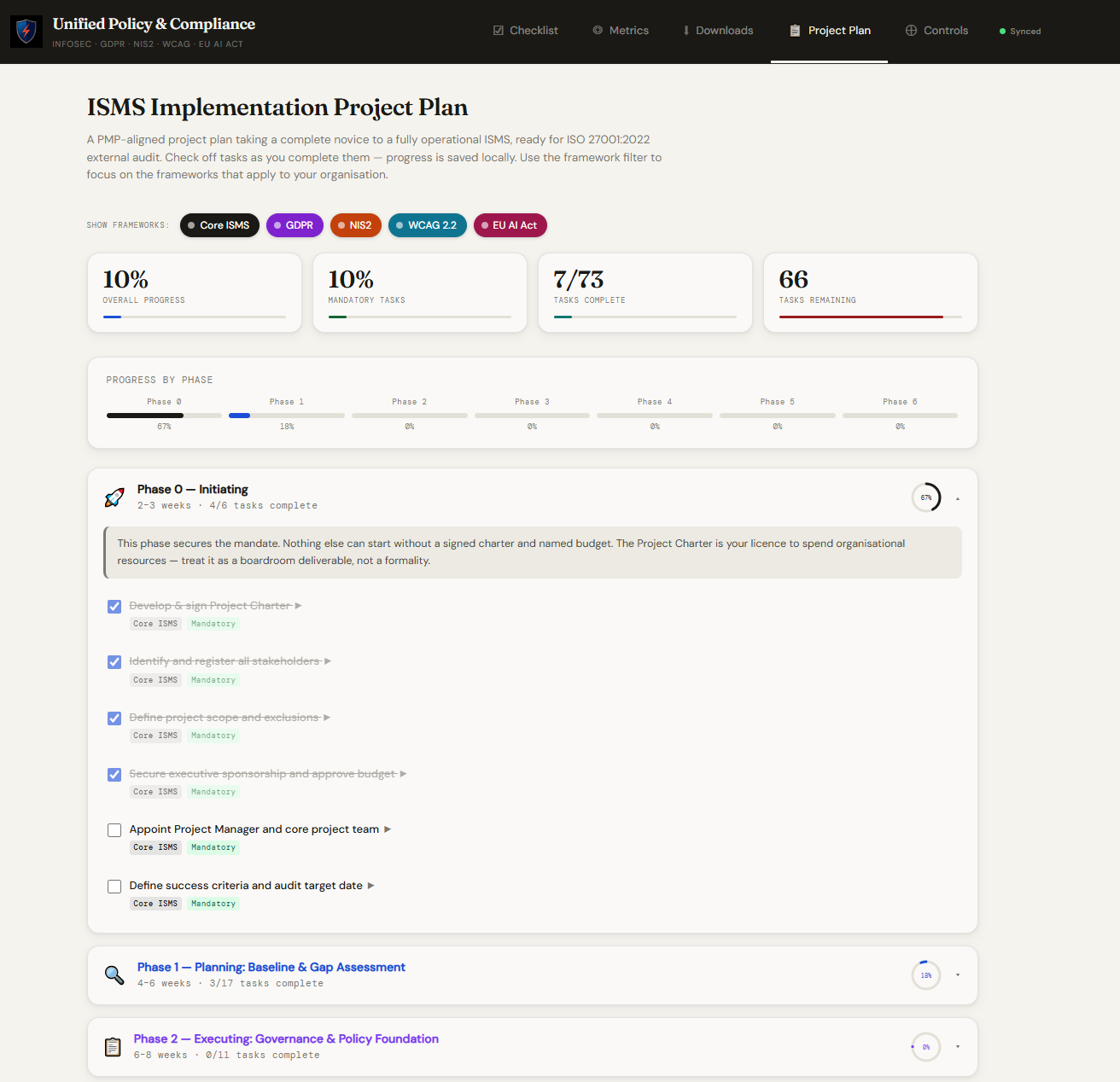Toggle the GDPR framework filter

pyautogui.click(x=295, y=225)
